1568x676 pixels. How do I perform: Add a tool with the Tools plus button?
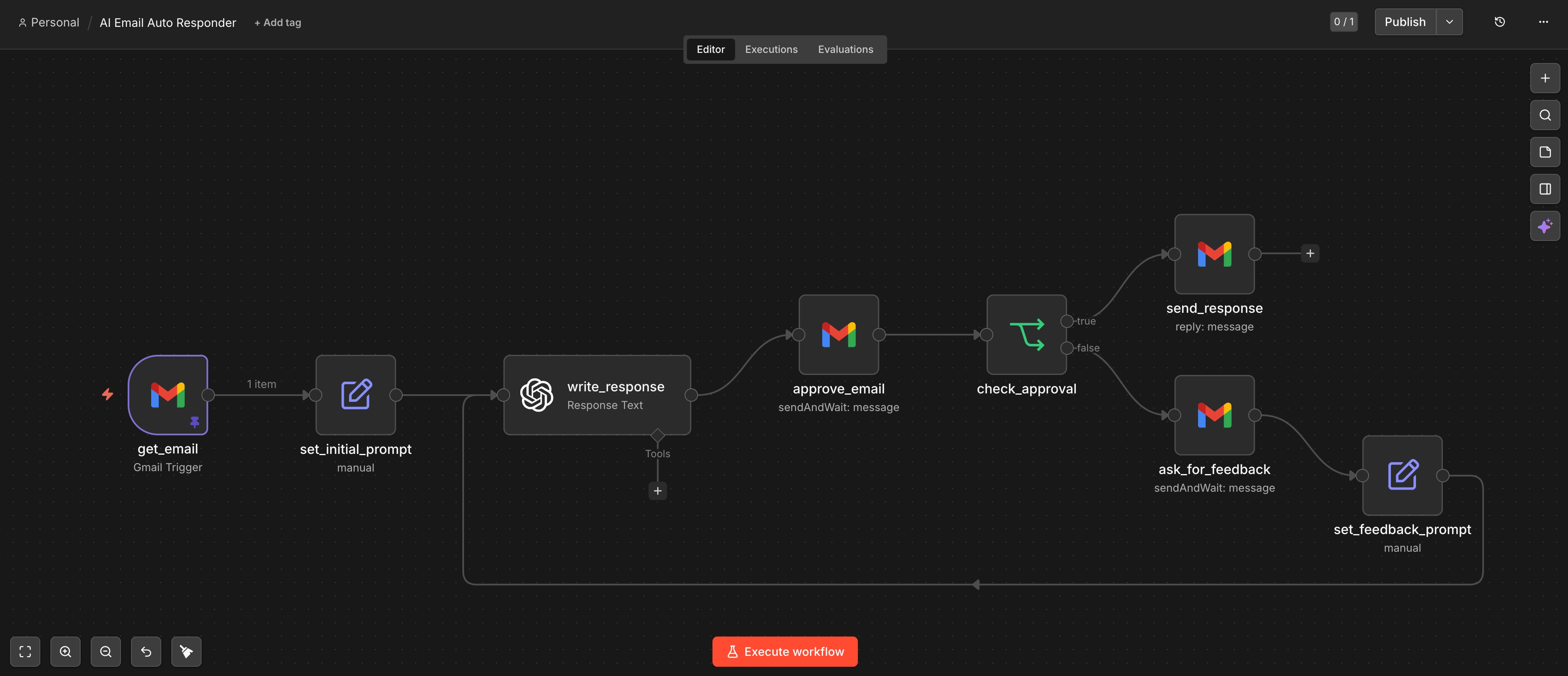(x=657, y=491)
